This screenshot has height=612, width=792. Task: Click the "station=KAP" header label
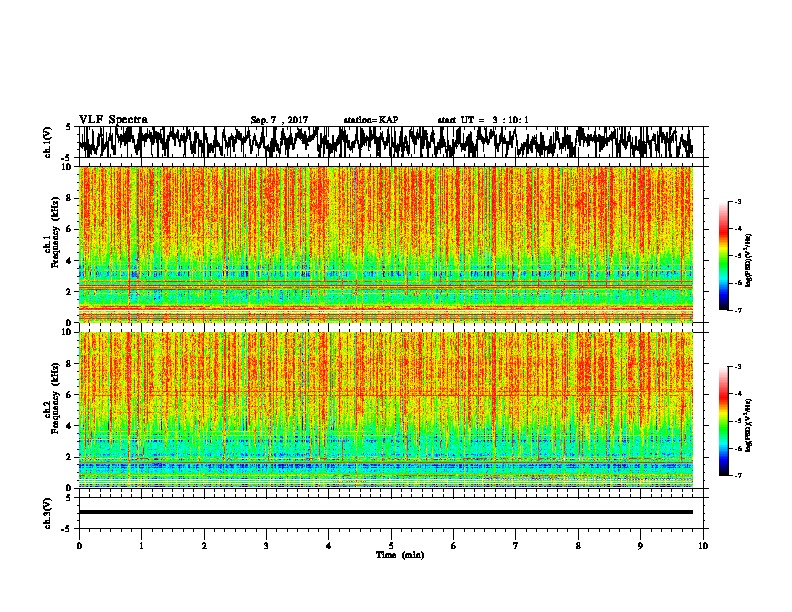[371, 120]
